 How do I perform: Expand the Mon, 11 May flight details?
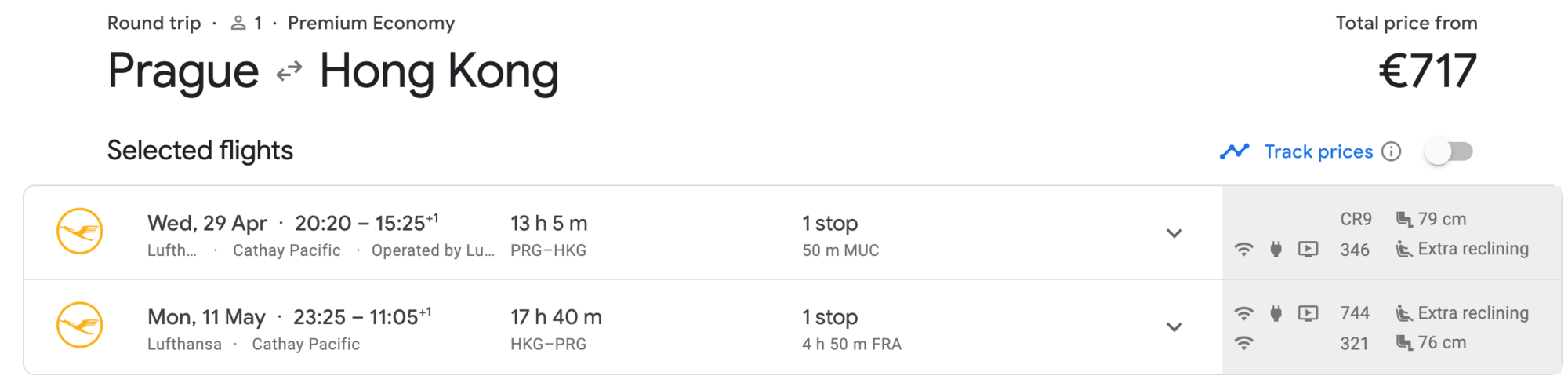[1174, 327]
